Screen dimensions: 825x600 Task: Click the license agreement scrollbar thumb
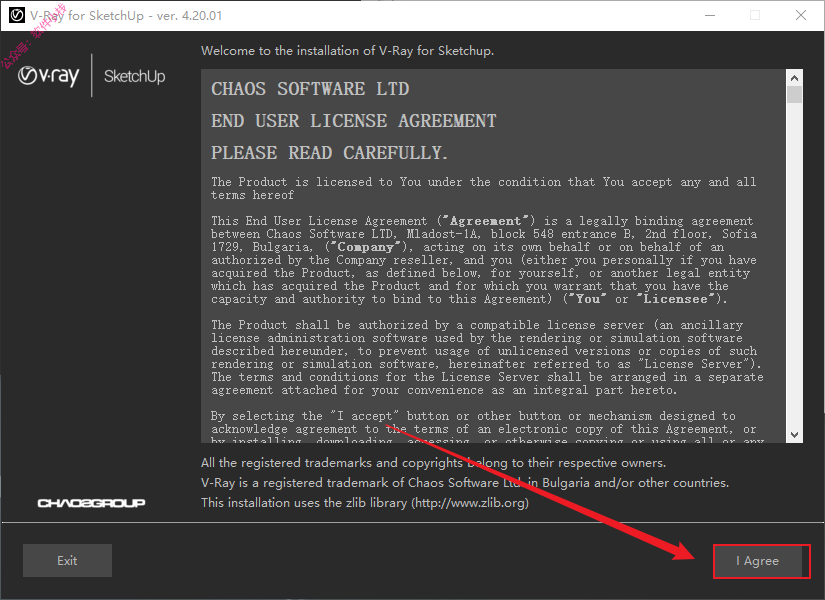point(794,95)
